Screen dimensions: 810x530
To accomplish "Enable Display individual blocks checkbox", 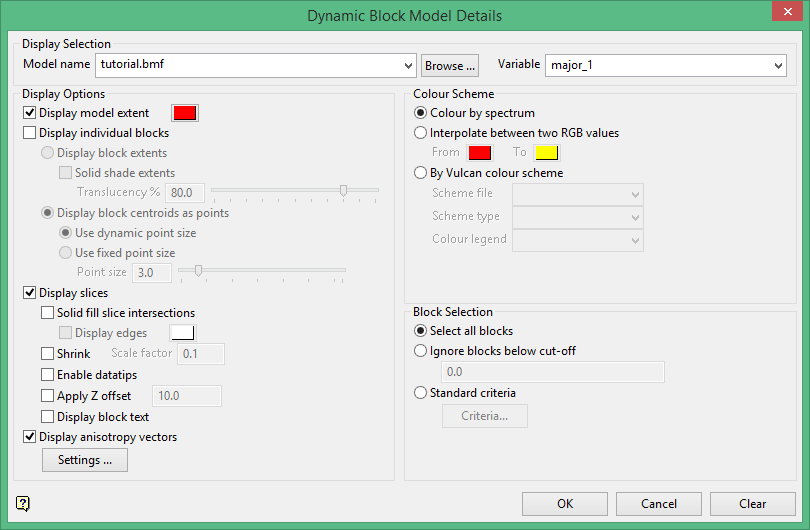I will pyautogui.click(x=30, y=133).
